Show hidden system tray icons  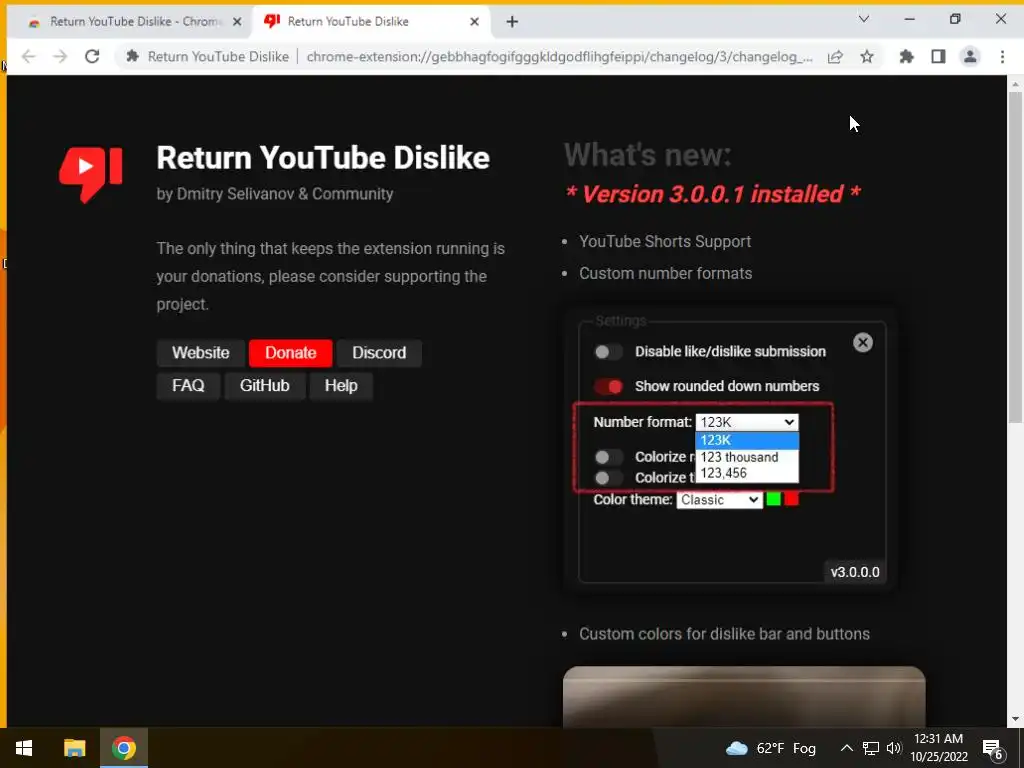coord(846,748)
